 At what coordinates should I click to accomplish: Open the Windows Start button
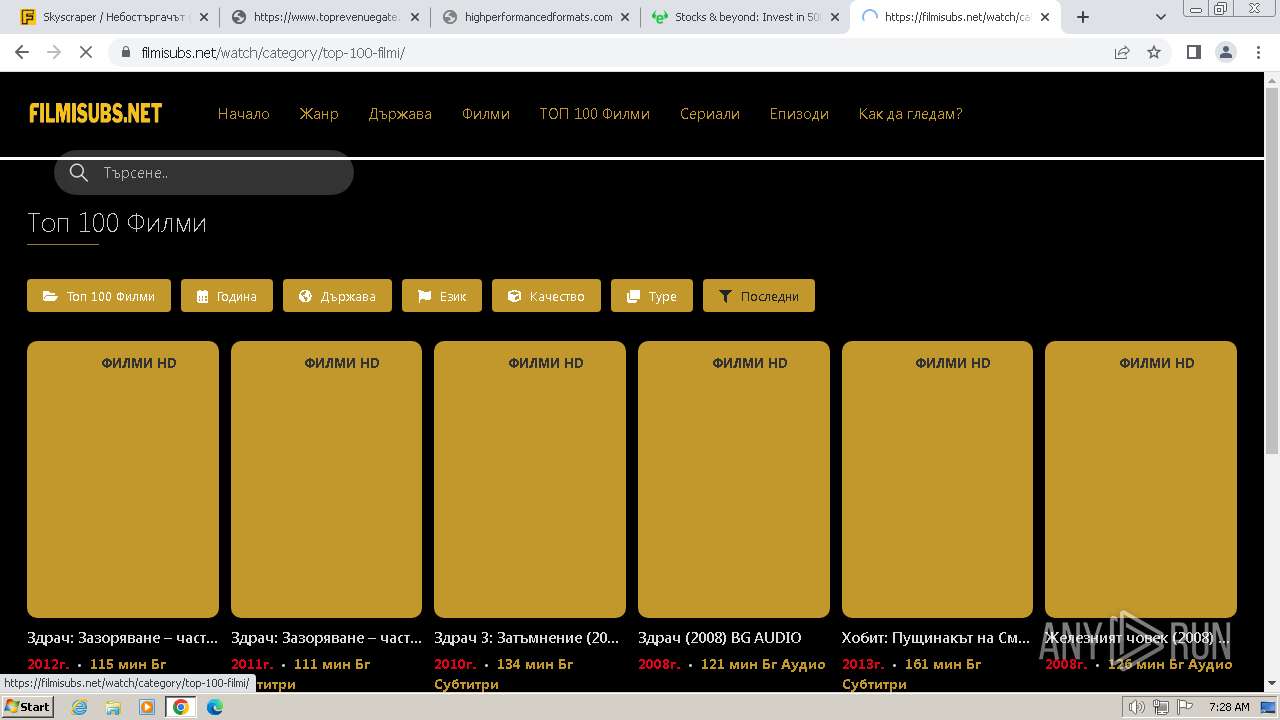click(x=28, y=707)
